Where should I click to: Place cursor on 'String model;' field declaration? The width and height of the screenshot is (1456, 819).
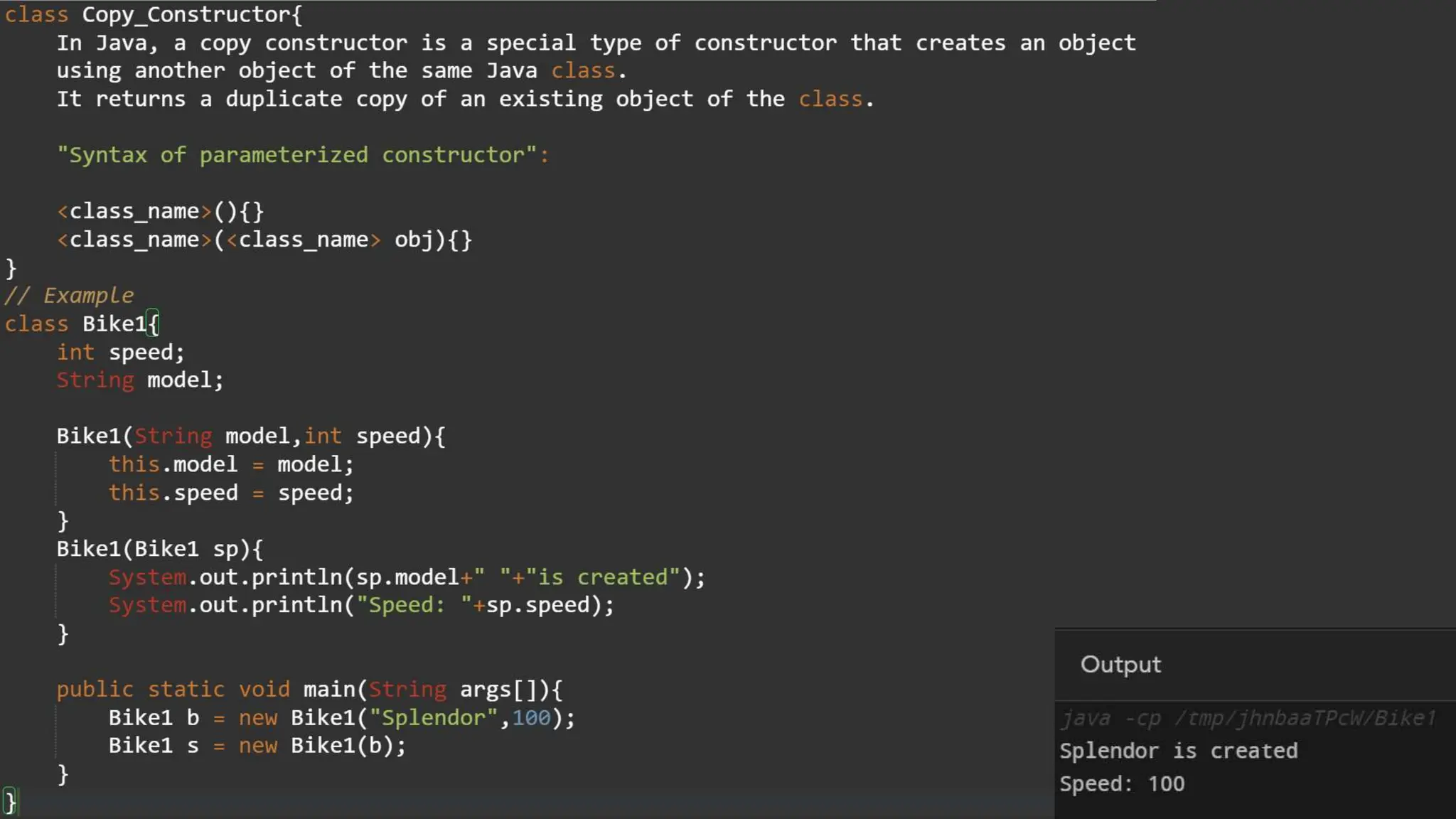click(140, 380)
